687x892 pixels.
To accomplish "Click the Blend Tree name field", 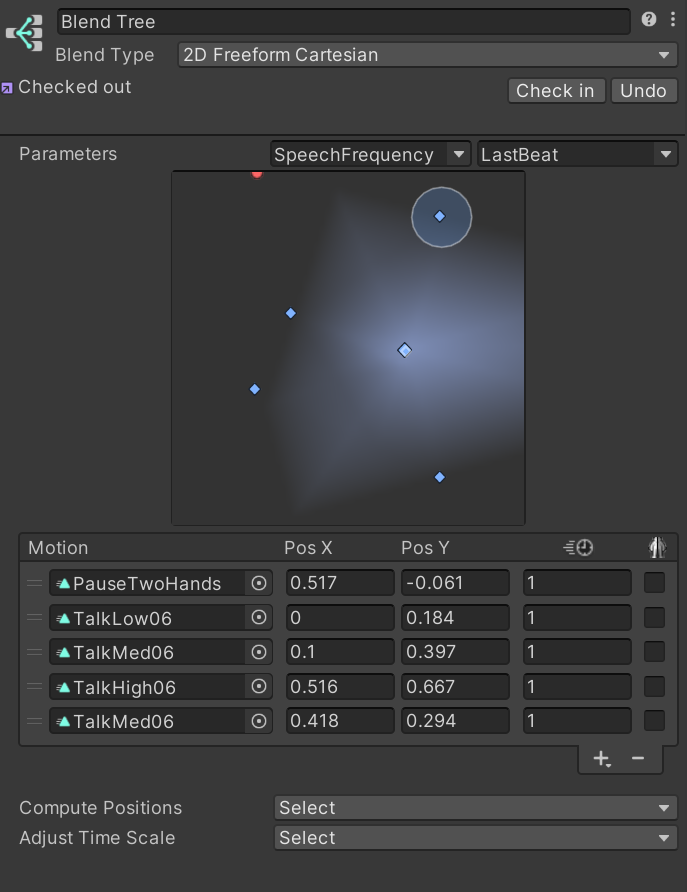I will 344,22.
